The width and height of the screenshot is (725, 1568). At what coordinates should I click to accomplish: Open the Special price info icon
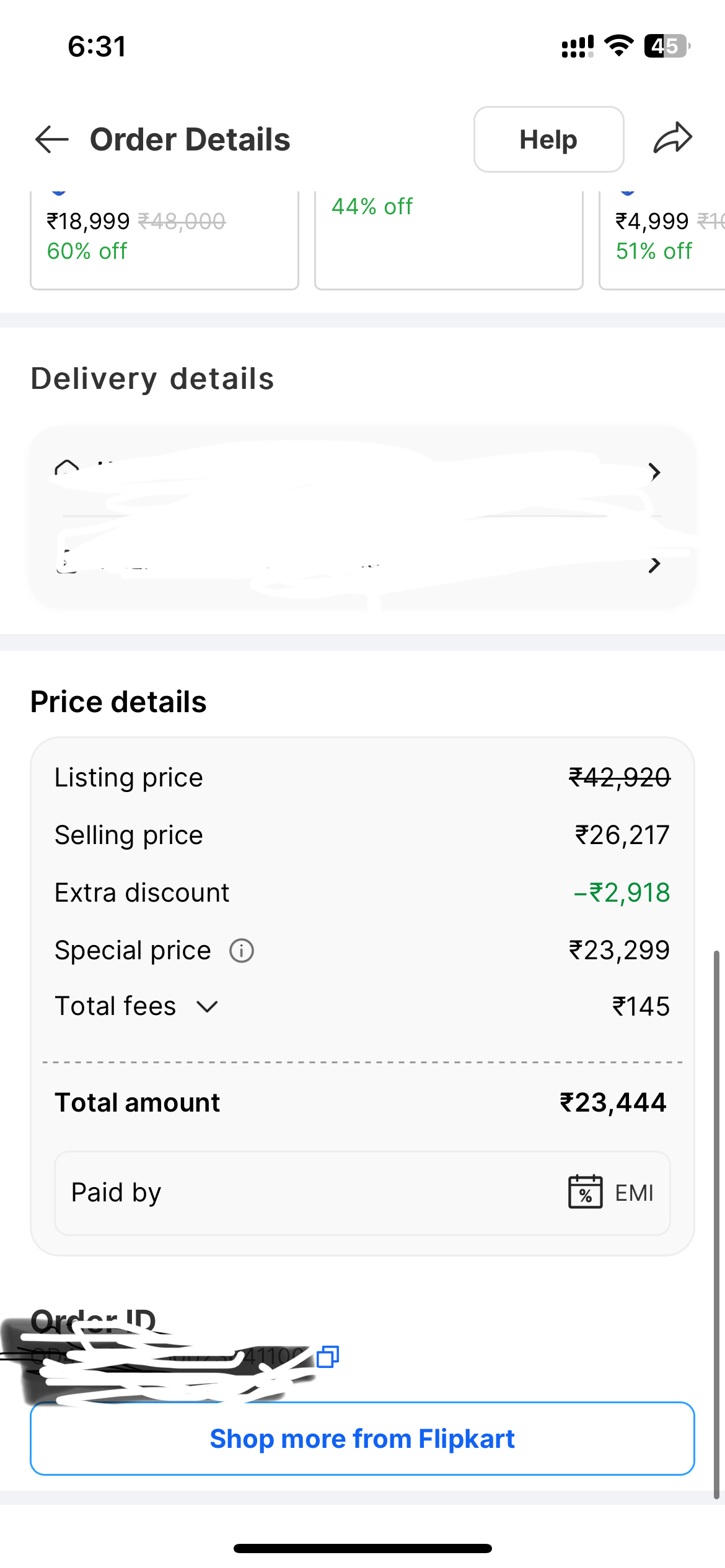(242, 951)
